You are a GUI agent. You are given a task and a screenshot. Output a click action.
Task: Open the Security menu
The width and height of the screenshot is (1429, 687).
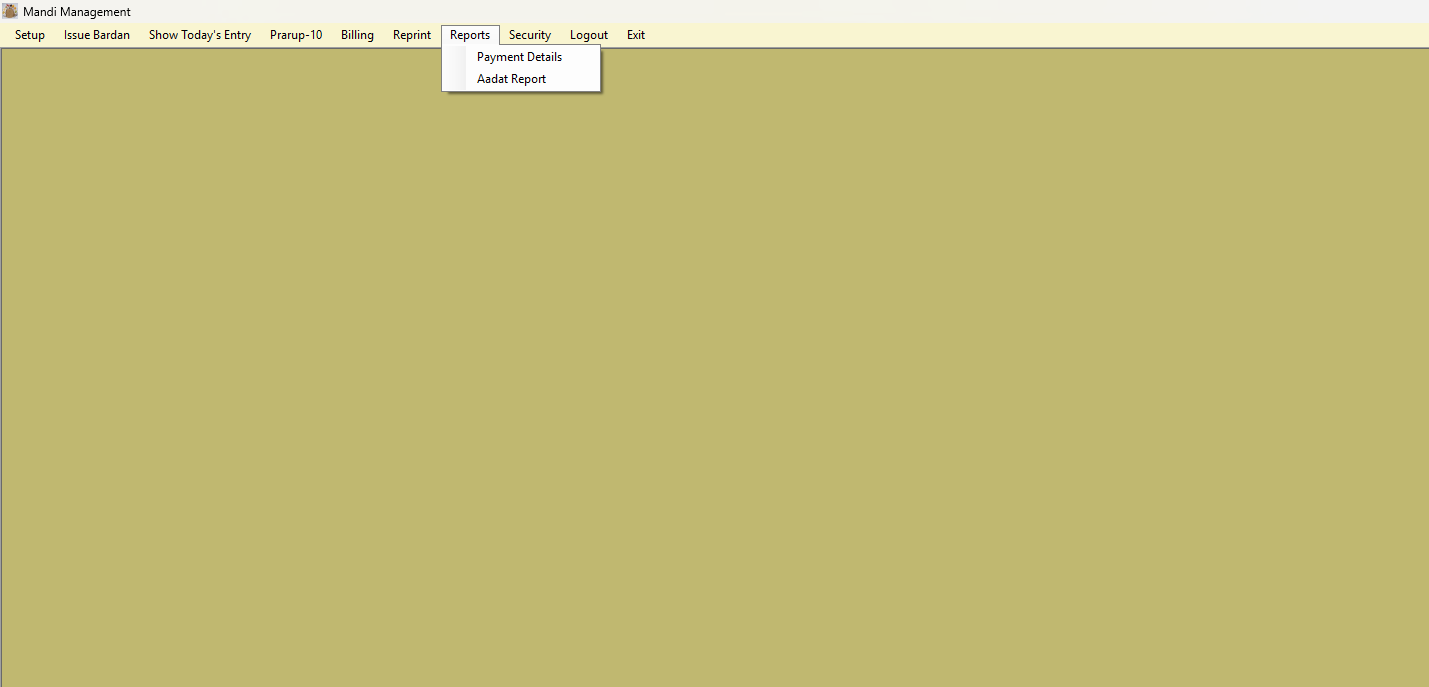point(530,35)
